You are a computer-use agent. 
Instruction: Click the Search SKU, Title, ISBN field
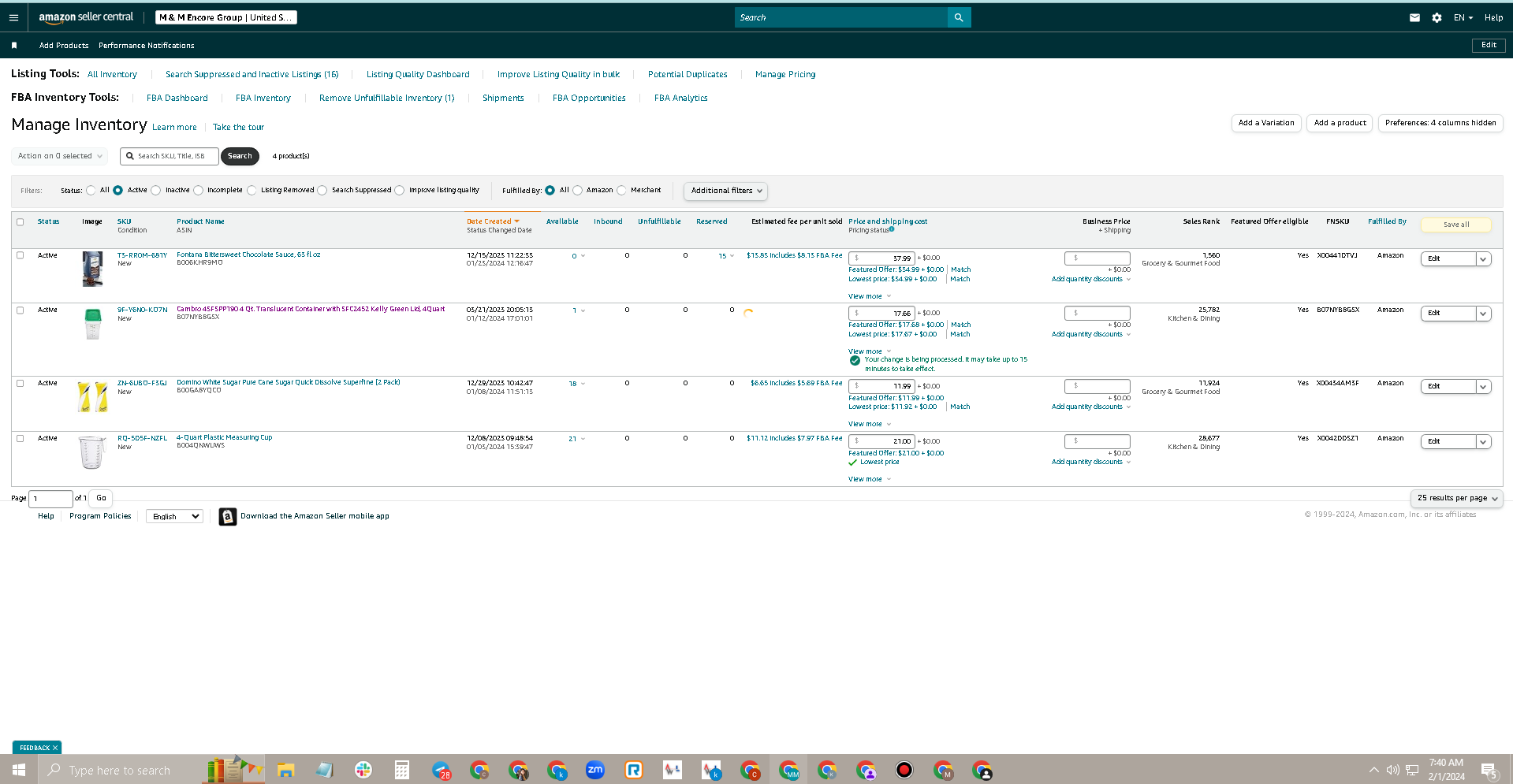(x=170, y=156)
